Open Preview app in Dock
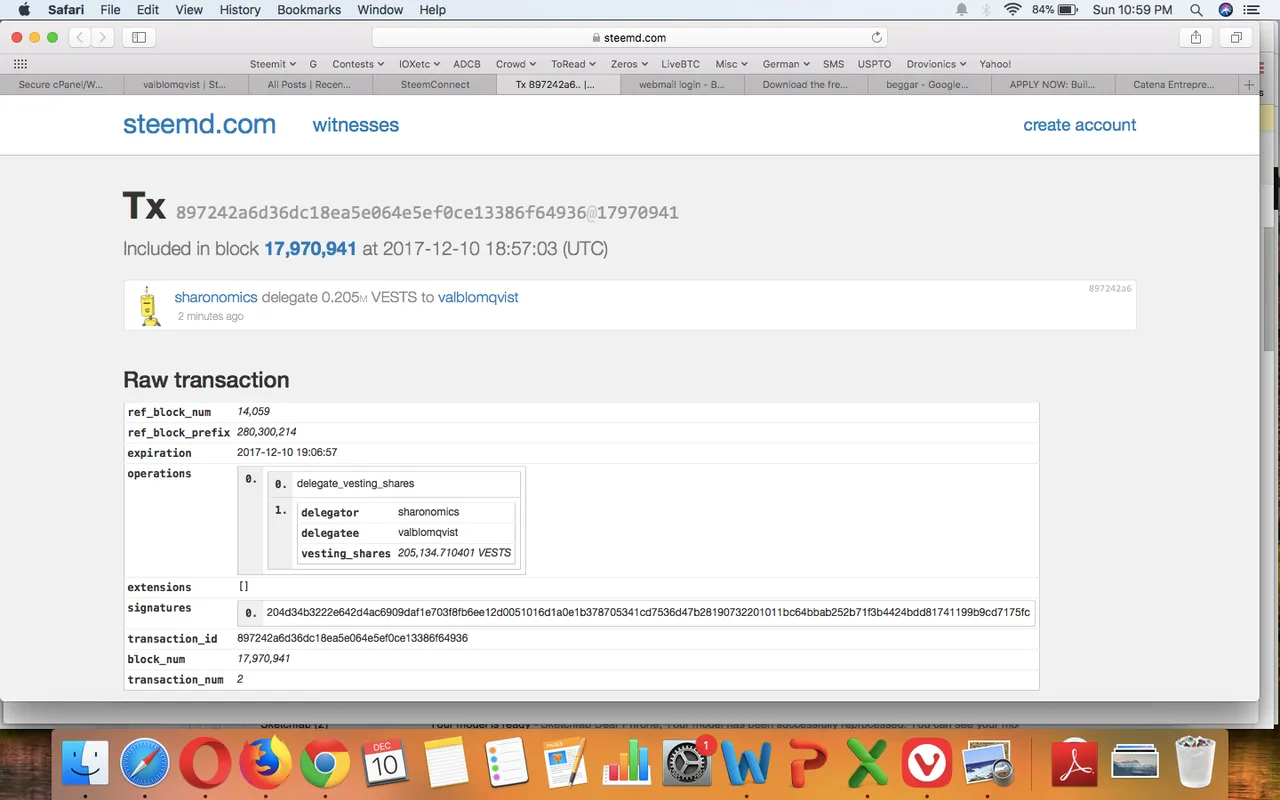Image resolution: width=1280 pixels, height=800 pixels. (x=988, y=765)
